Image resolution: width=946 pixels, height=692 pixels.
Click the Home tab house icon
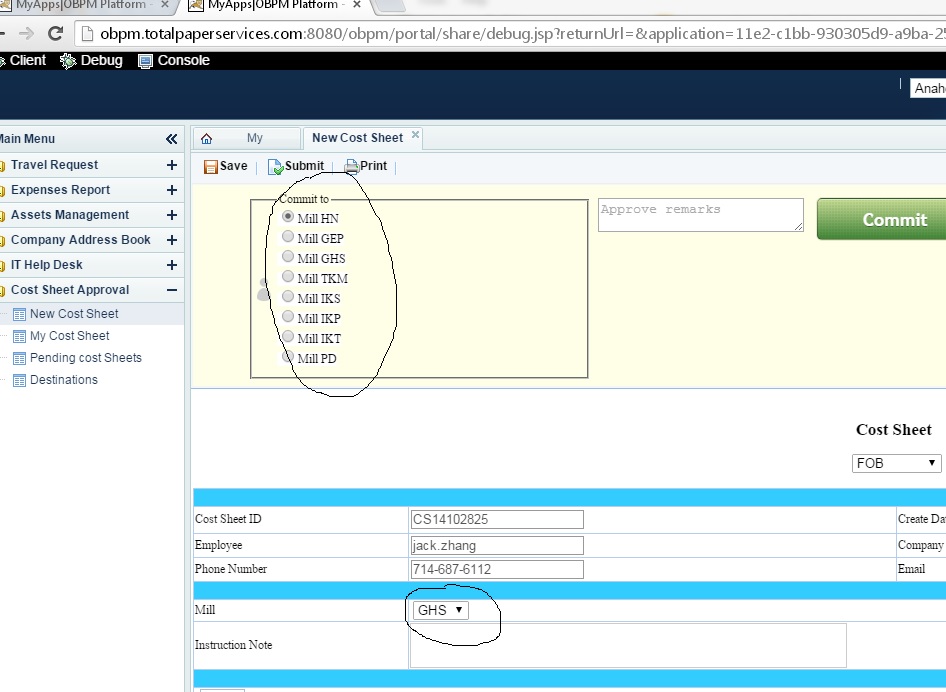(x=206, y=139)
